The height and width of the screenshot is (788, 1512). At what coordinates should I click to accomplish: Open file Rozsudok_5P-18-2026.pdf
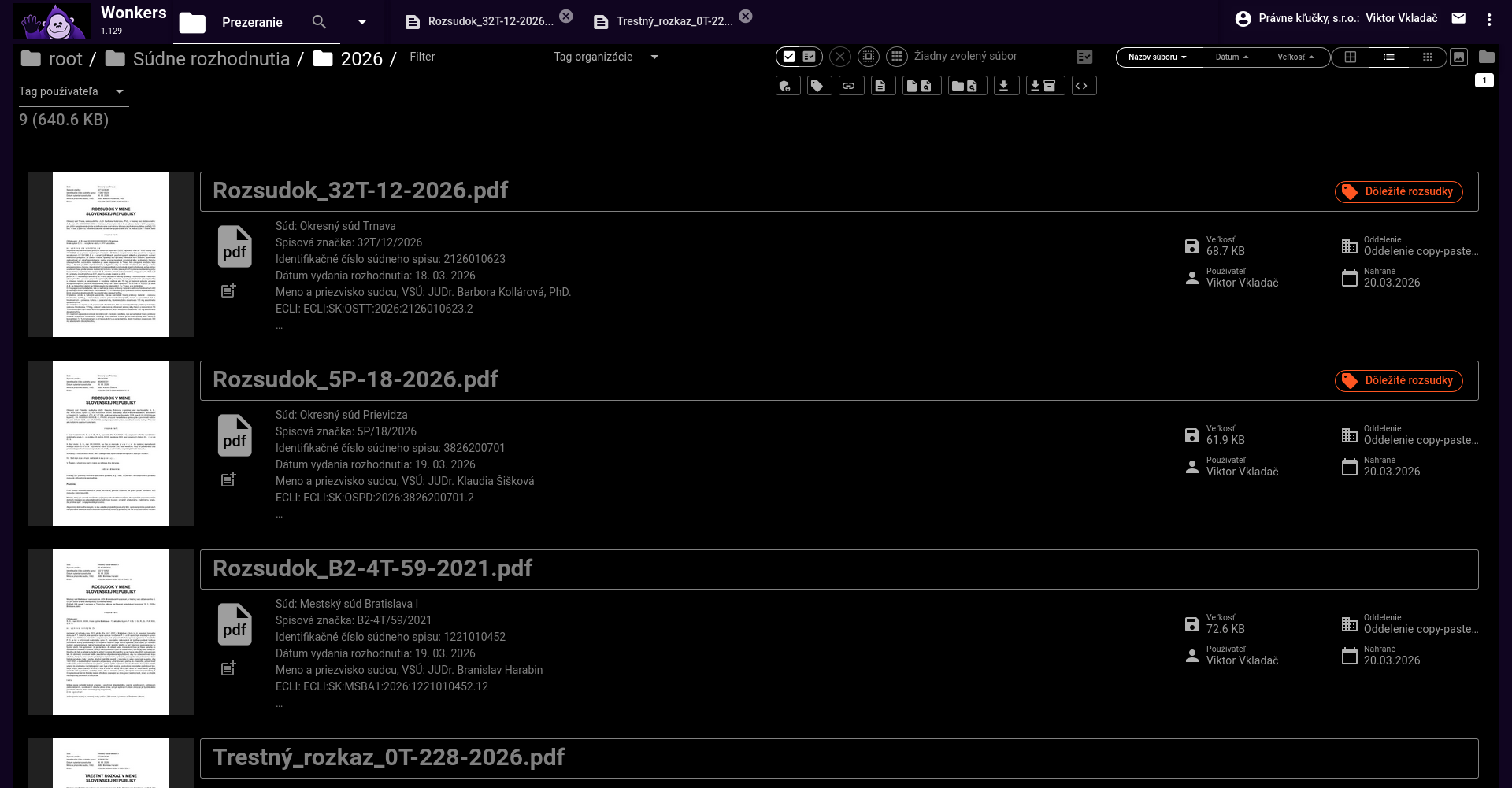tap(355, 379)
